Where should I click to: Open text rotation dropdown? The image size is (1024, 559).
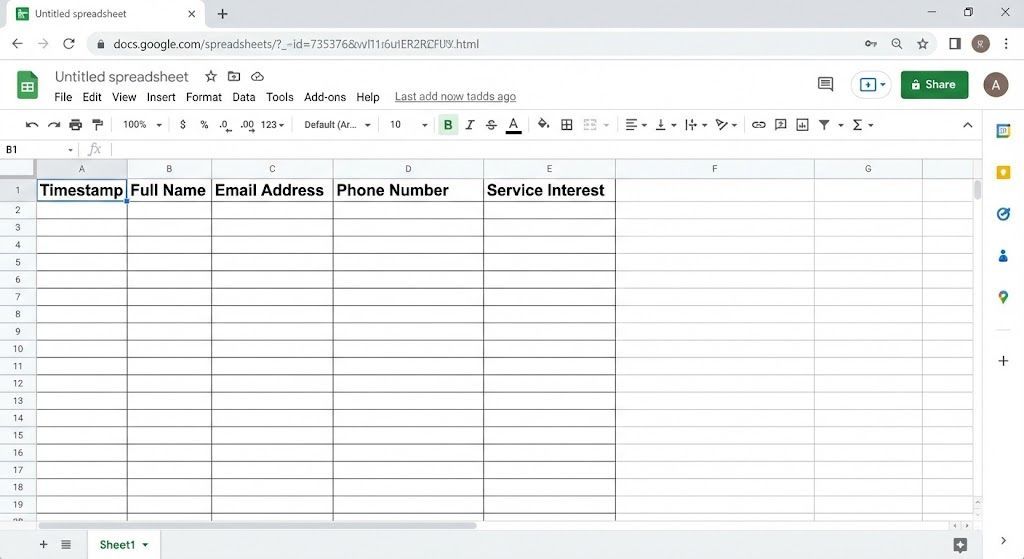(x=726, y=125)
